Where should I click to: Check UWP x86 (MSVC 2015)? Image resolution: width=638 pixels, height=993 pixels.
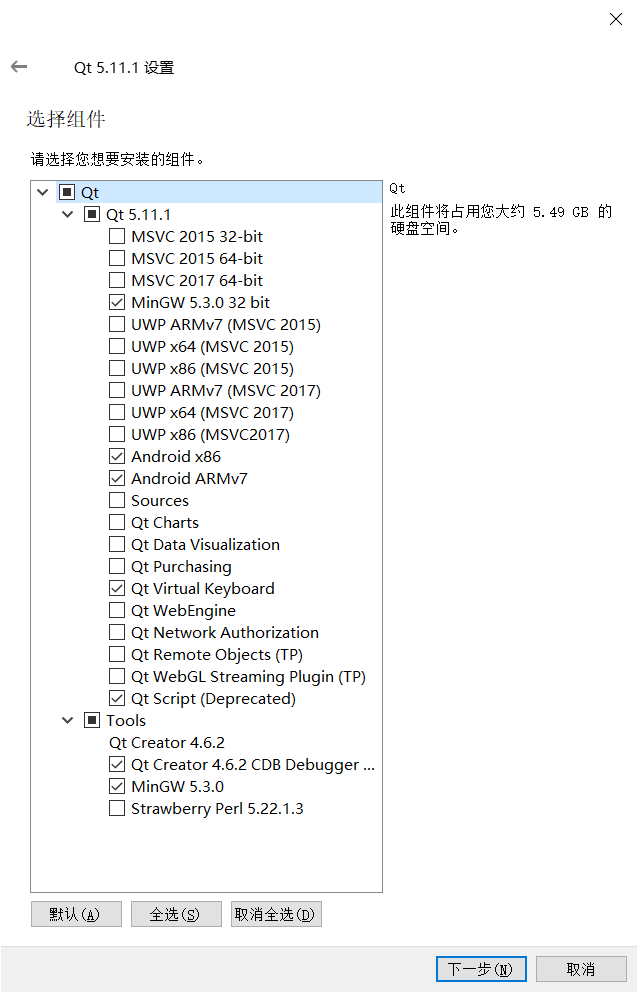click(x=117, y=369)
